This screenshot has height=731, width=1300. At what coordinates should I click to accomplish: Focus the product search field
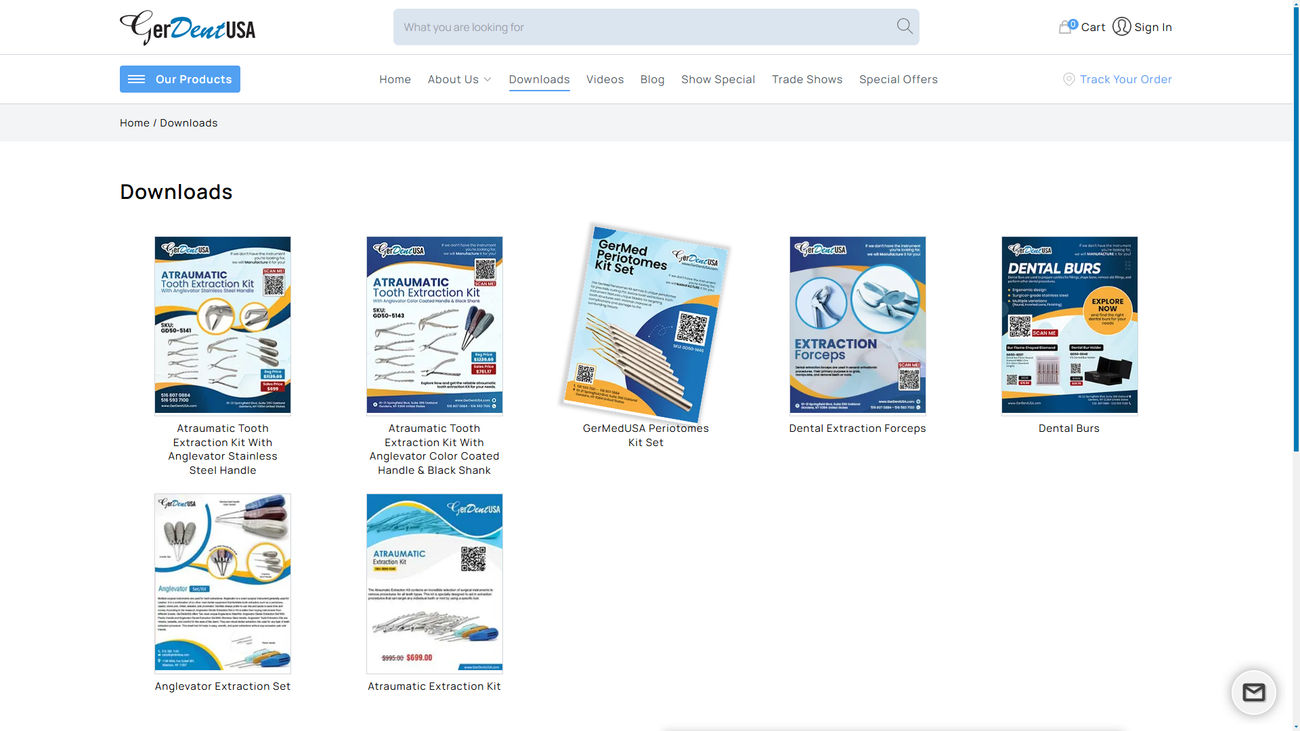[656, 27]
